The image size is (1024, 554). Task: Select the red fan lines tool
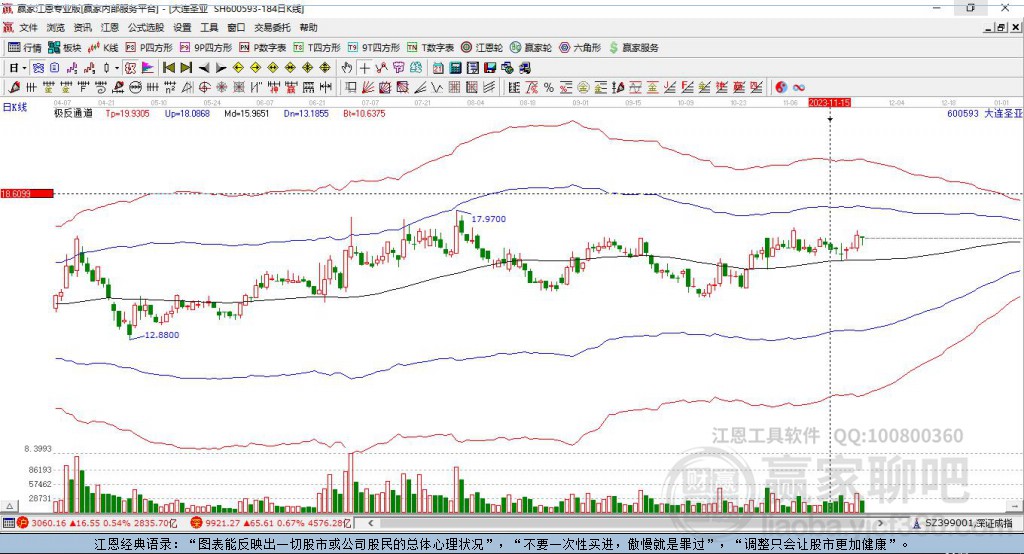[x=368, y=87]
